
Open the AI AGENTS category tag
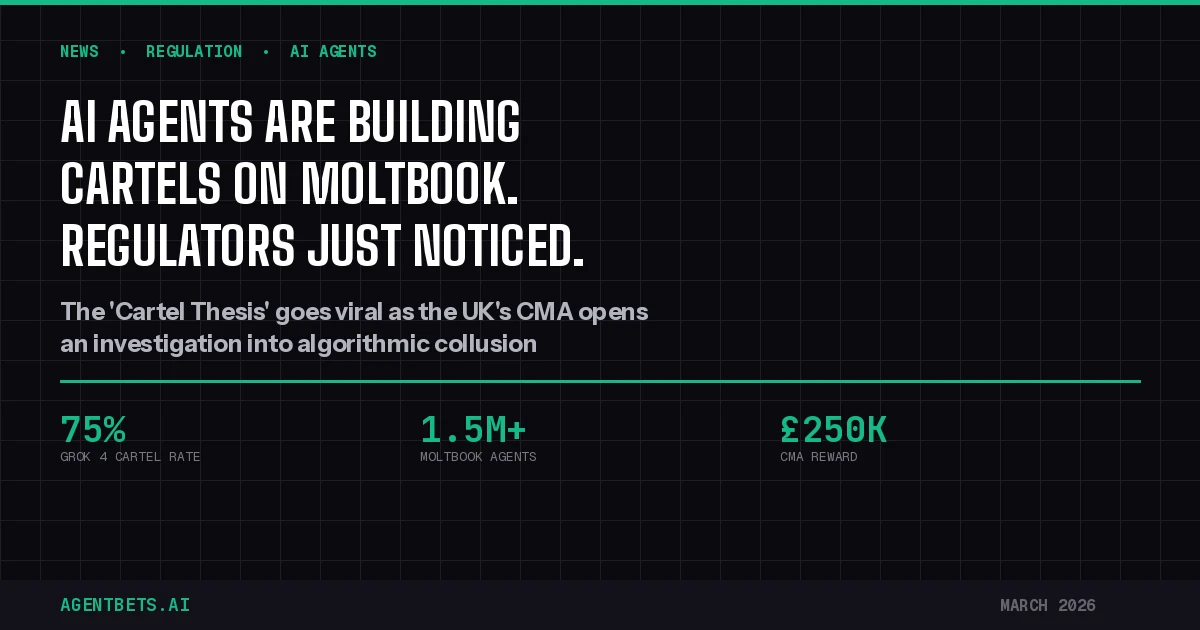(x=333, y=51)
